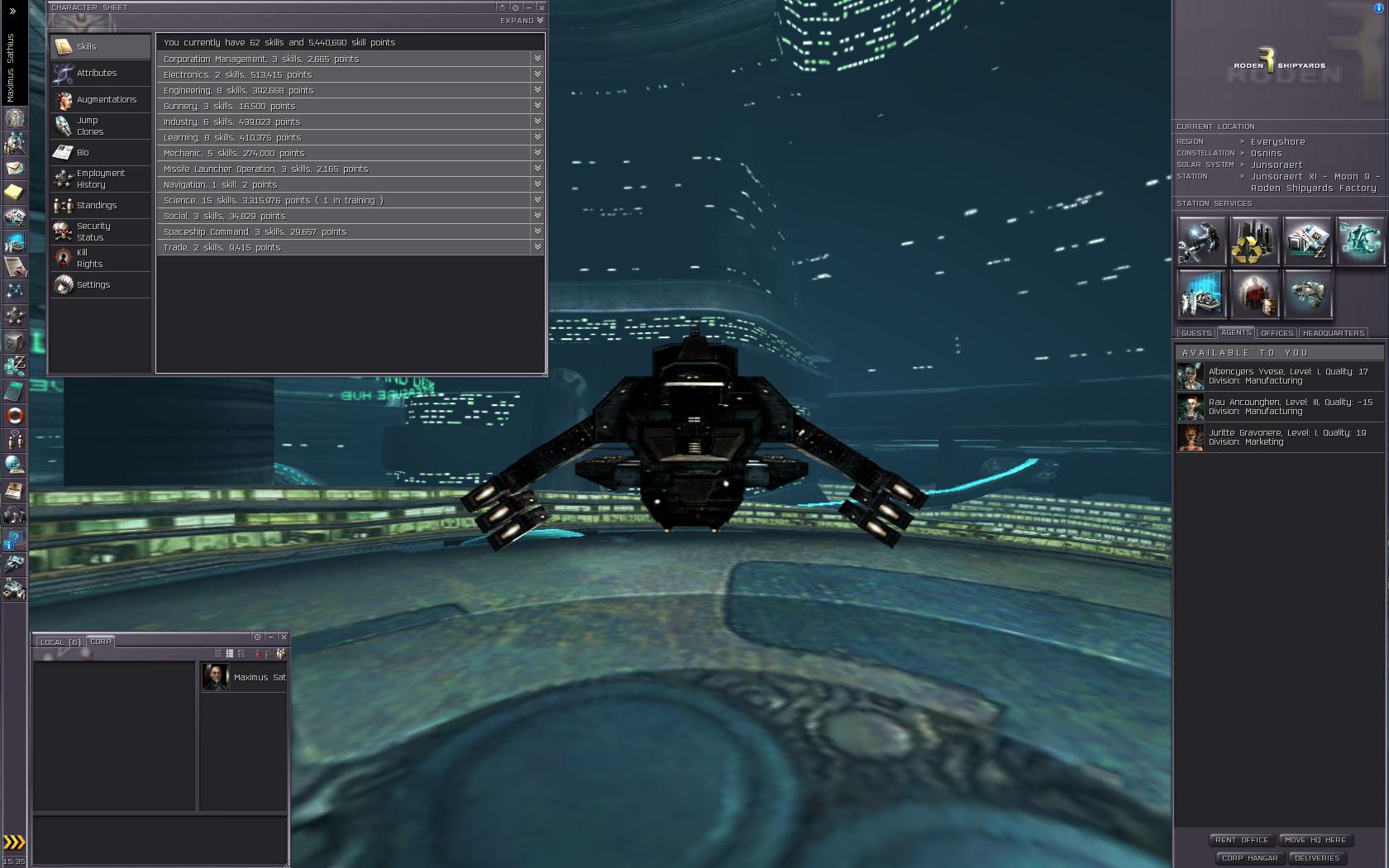Click the Rent Office button
1389x868 pixels.
point(1242,840)
